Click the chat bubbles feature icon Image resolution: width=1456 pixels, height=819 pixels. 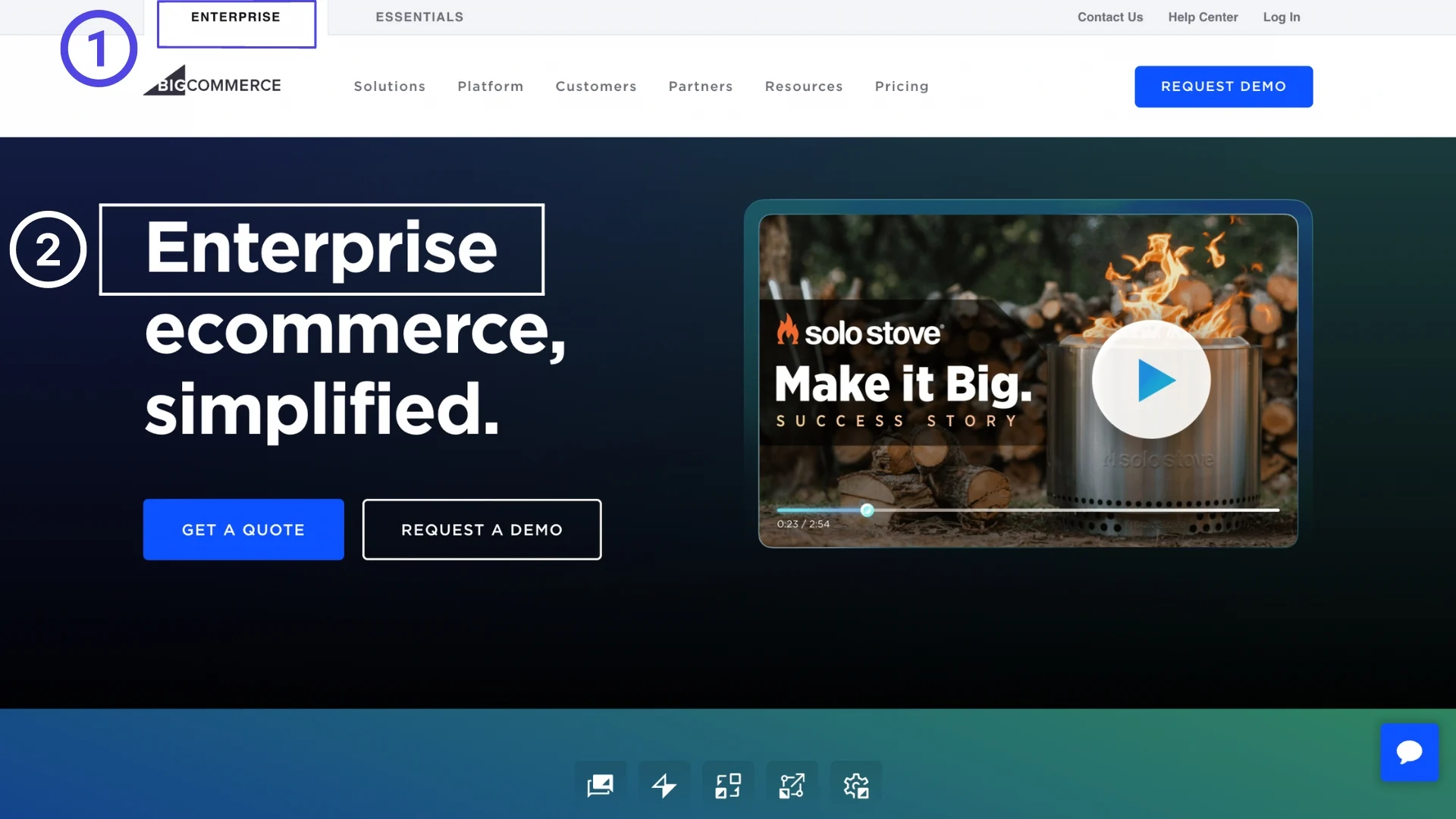pos(600,785)
